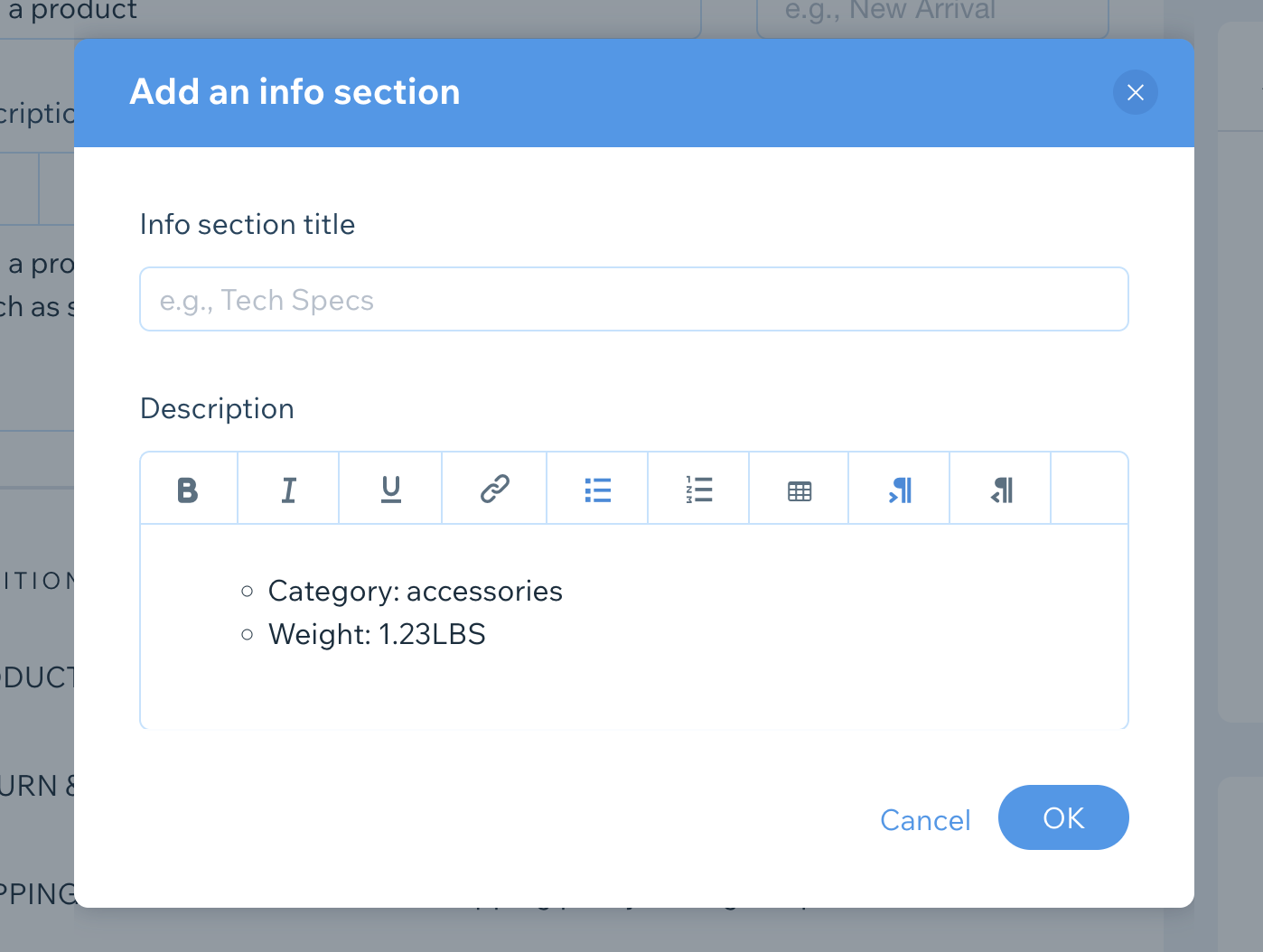Switch to a numbered list
This screenshot has width=1263, height=952.
[x=698, y=490]
